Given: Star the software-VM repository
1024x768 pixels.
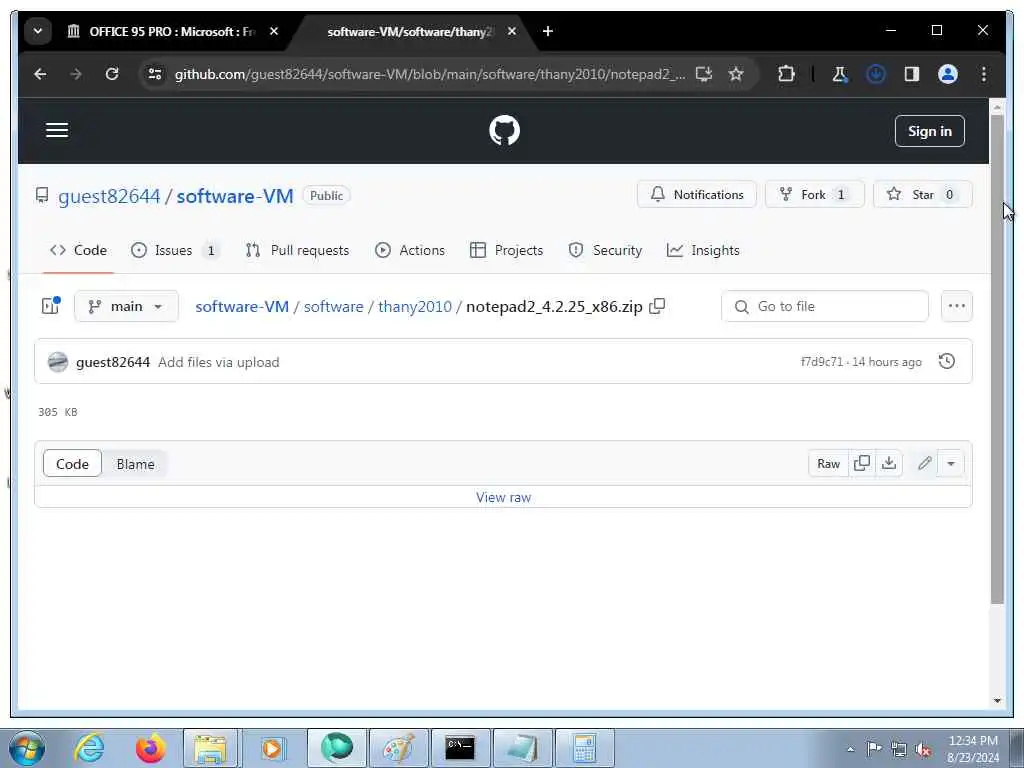Looking at the screenshot, I should 922,195.
